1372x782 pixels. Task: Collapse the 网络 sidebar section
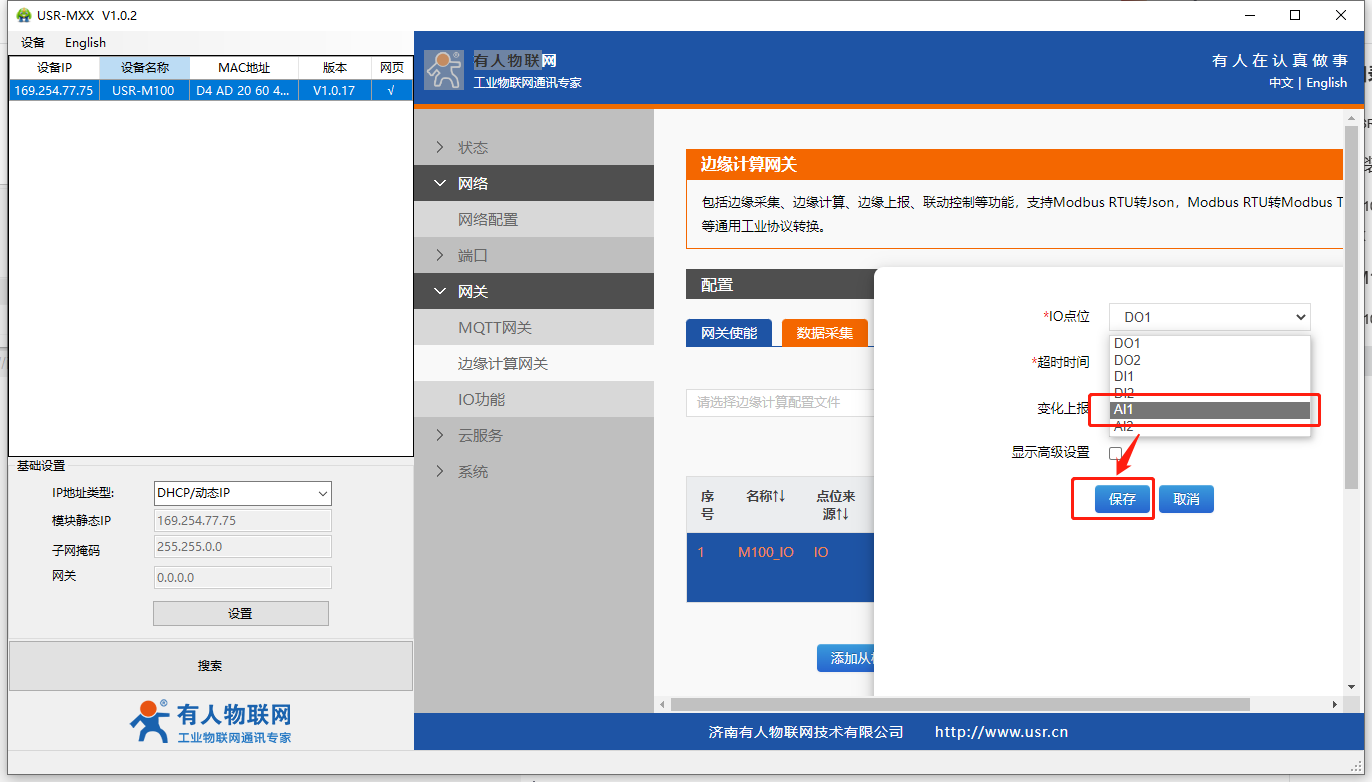(x=534, y=183)
